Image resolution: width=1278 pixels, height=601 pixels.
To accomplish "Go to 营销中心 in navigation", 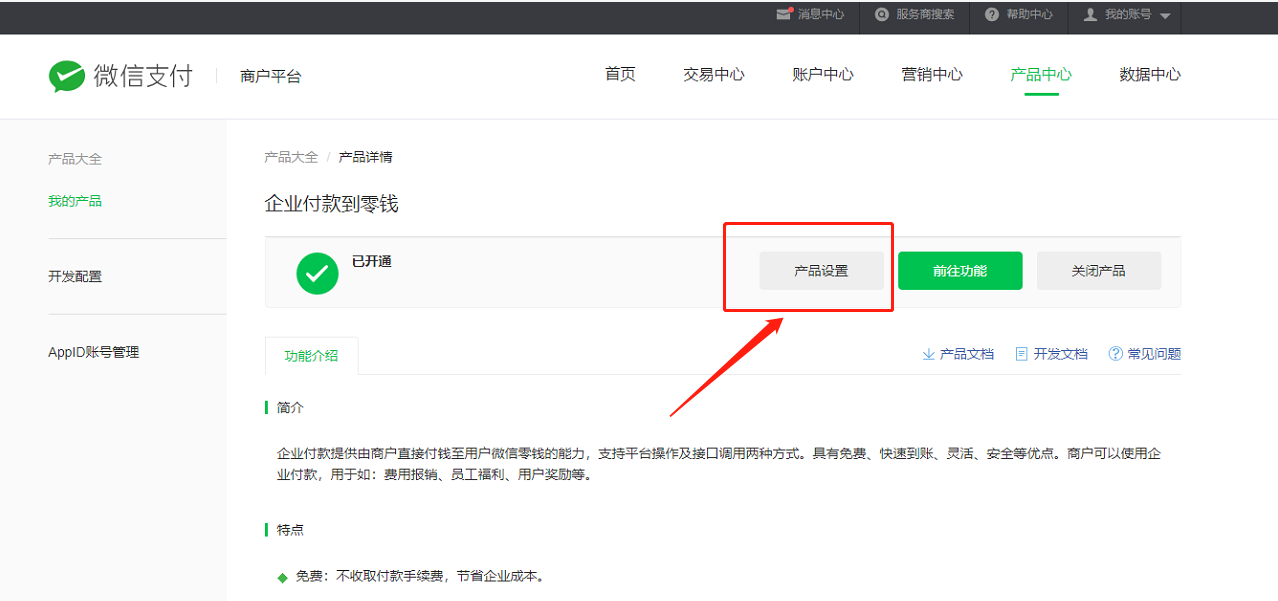I will [x=932, y=75].
